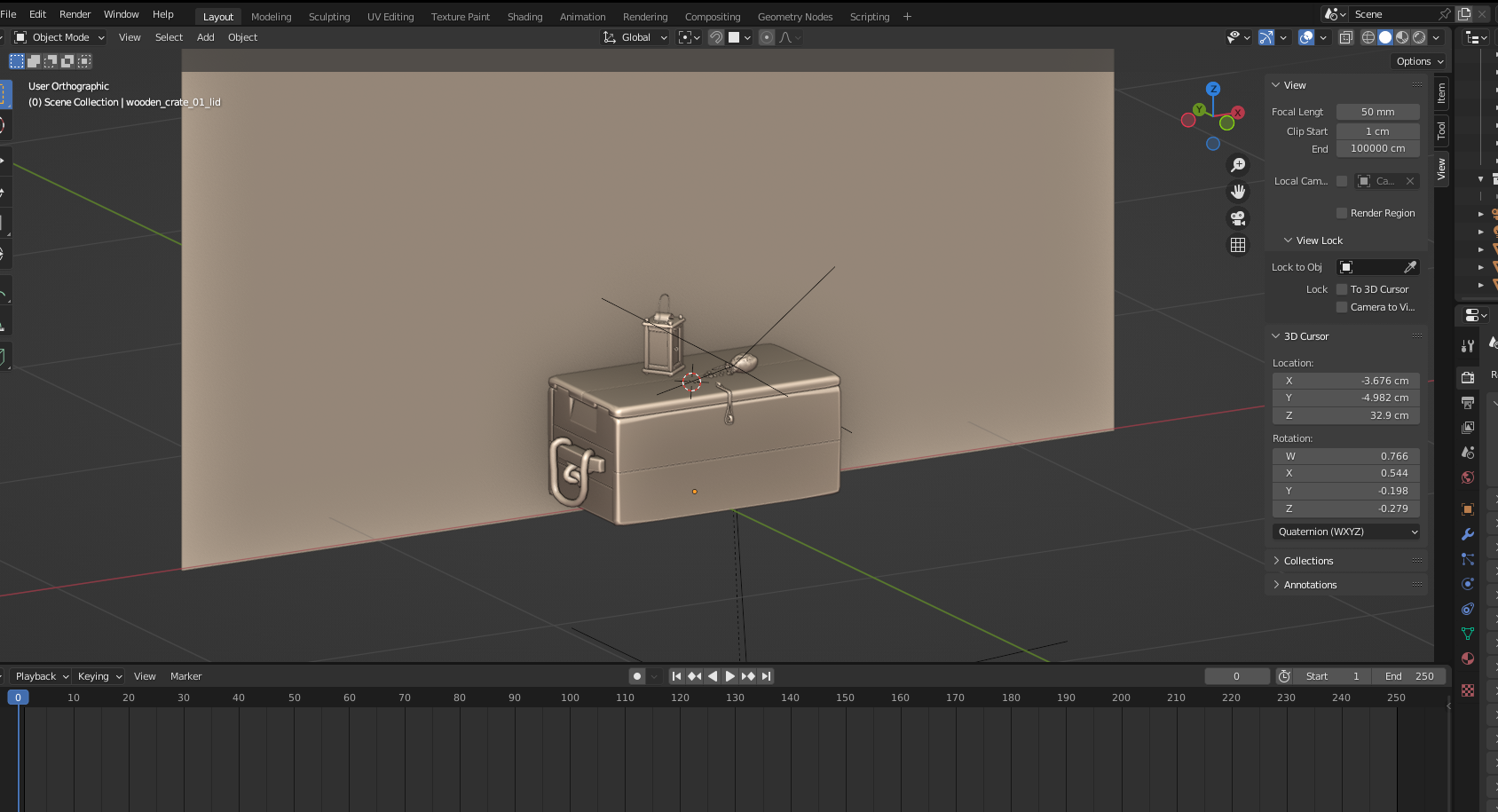Viewport: 1498px width, 812px height.
Task: Click the zoom magnifier viewport icon
Action: point(1238,165)
